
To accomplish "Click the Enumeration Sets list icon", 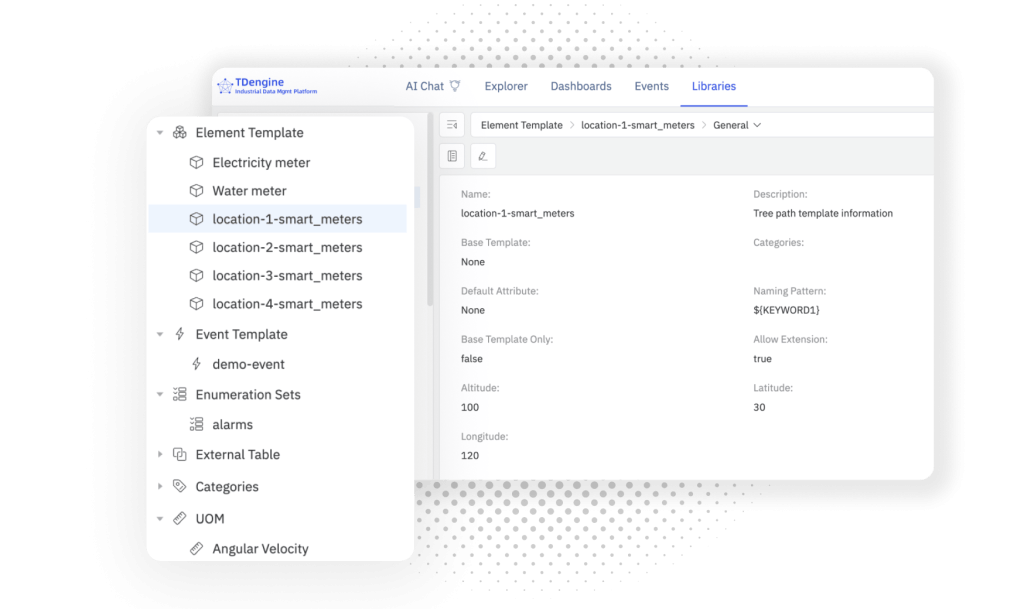I will 180,395.
